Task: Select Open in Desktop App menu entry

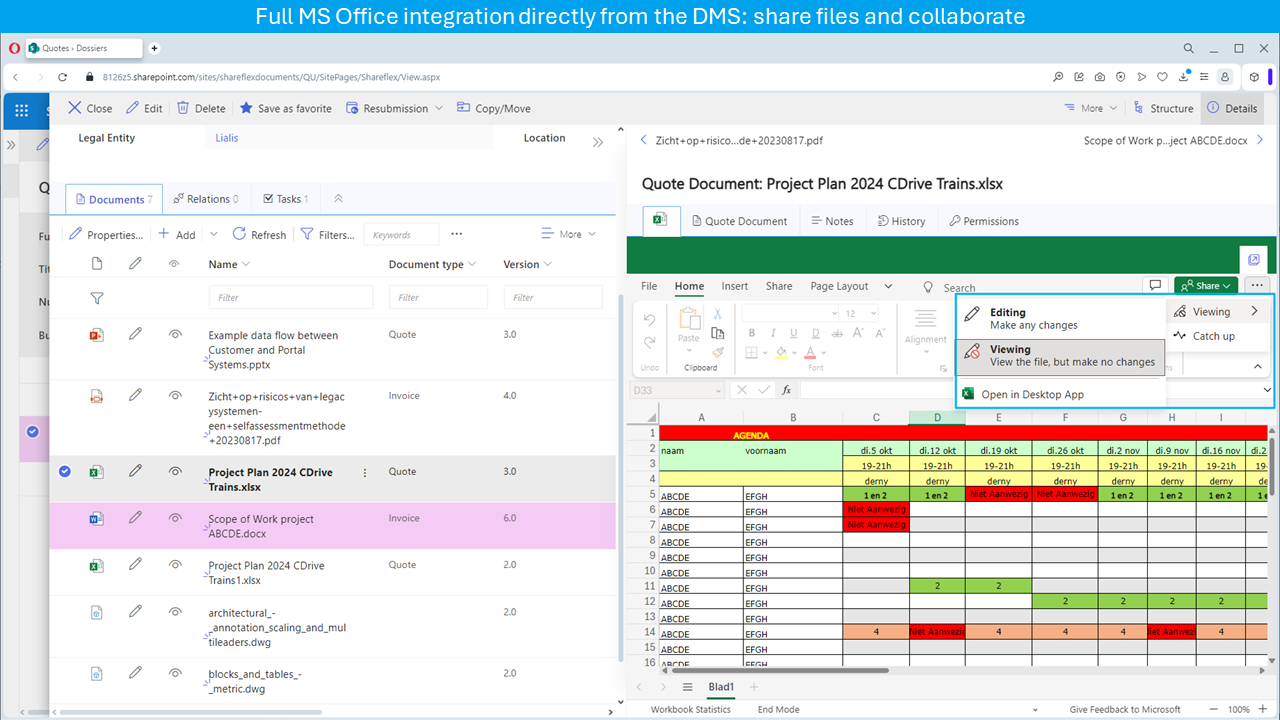Action: coord(1061,394)
